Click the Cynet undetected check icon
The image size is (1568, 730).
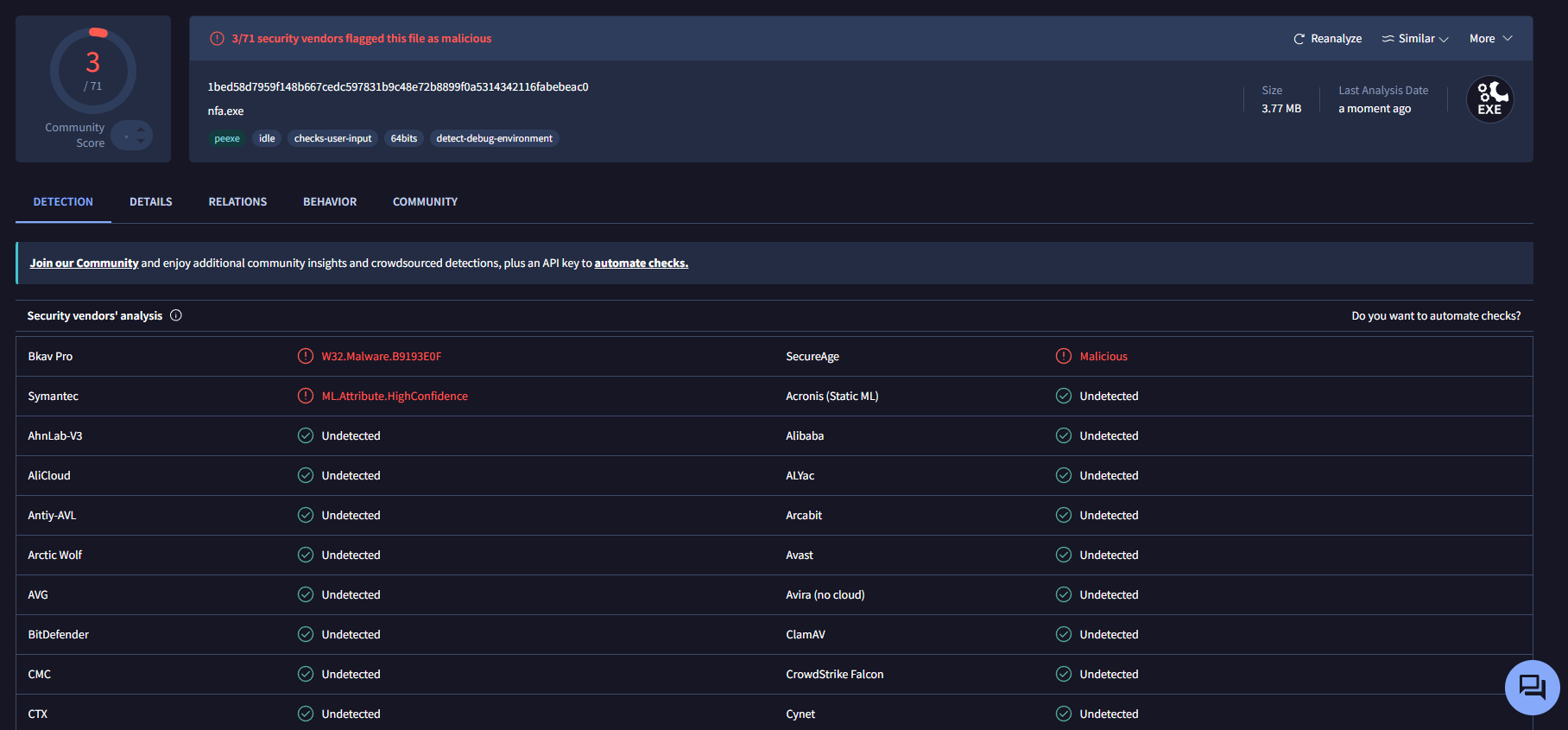point(1064,714)
